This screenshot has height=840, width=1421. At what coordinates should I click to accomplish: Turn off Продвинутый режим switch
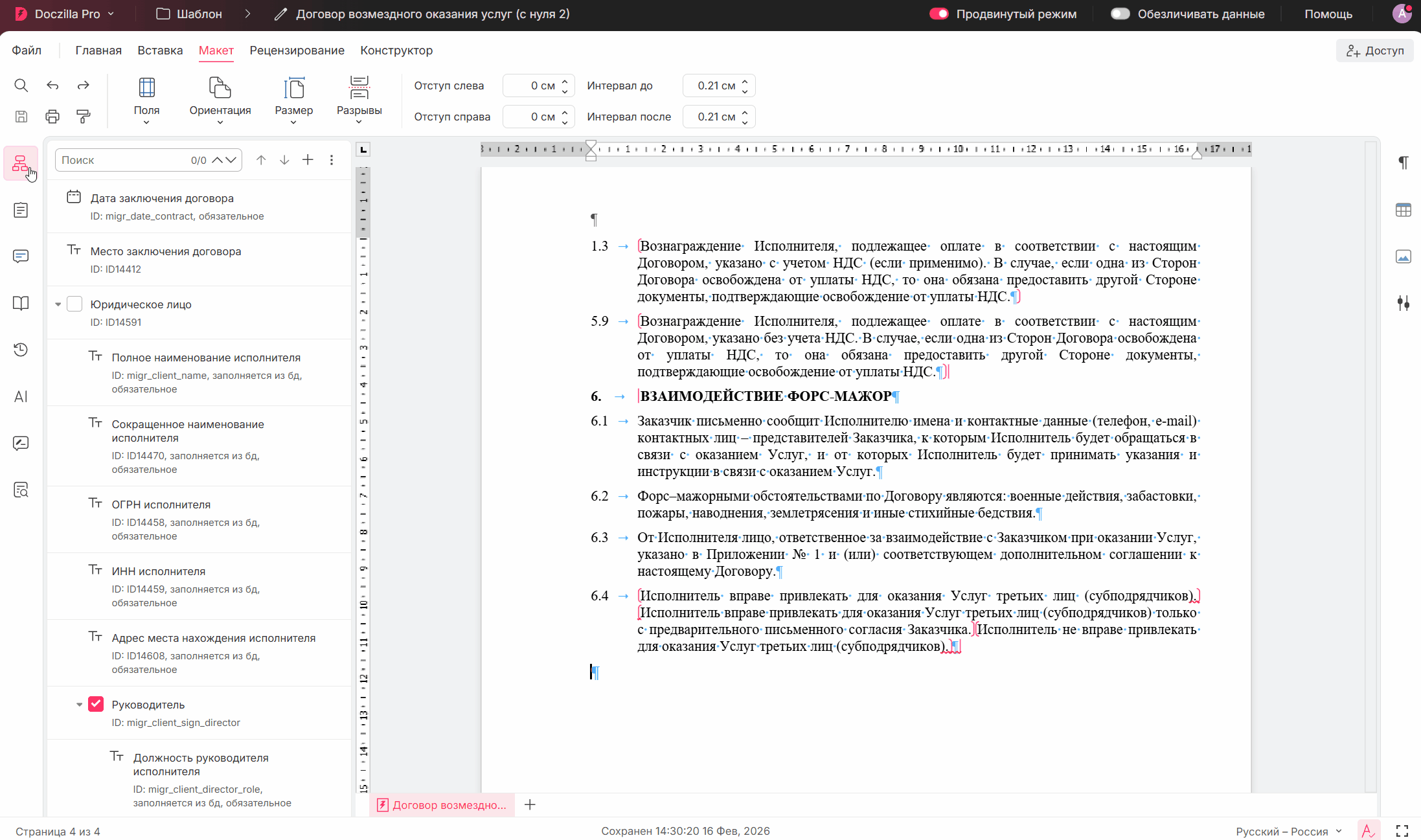[938, 14]
